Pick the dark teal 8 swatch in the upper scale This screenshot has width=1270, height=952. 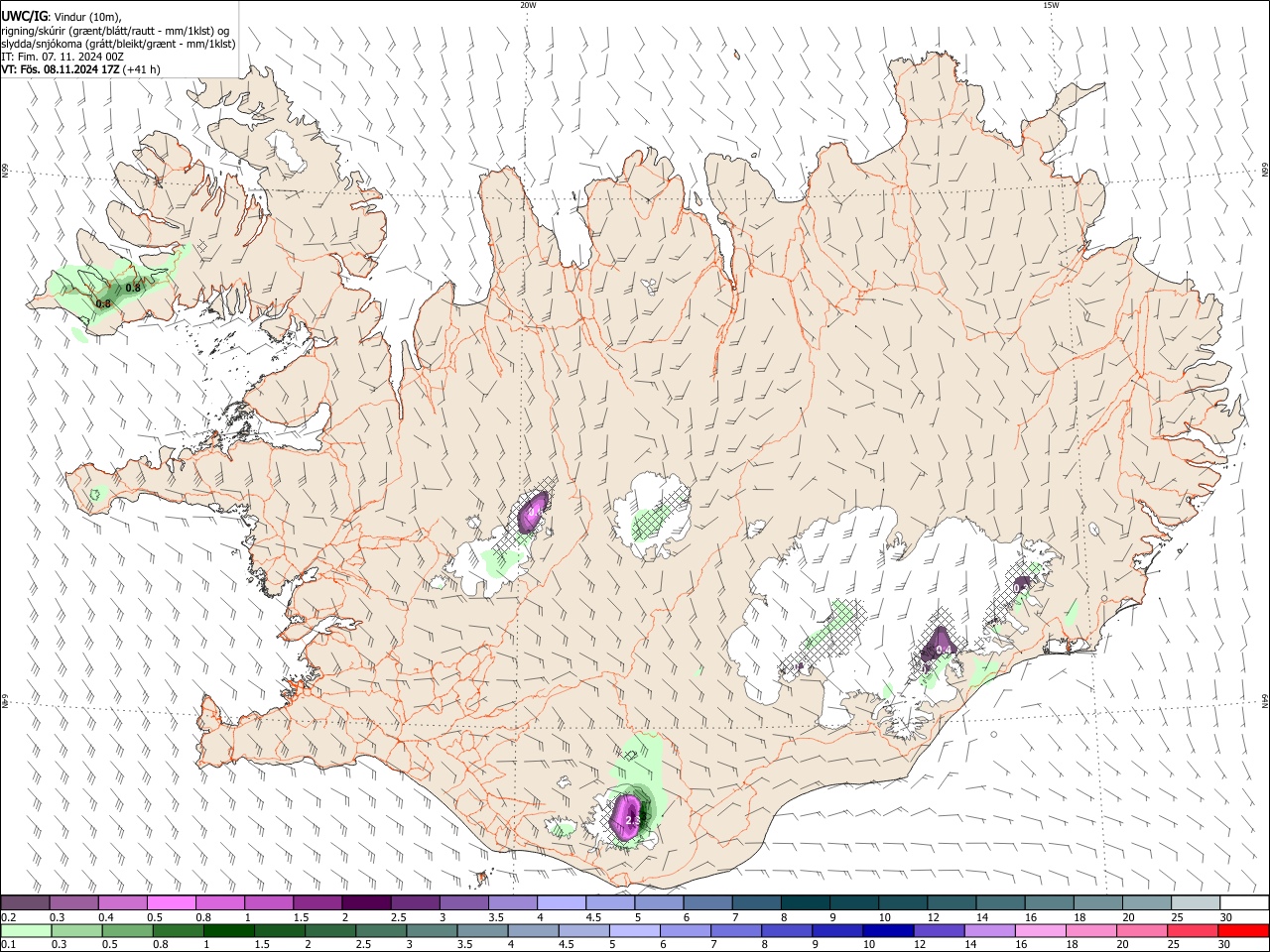(x=804, y=902)
